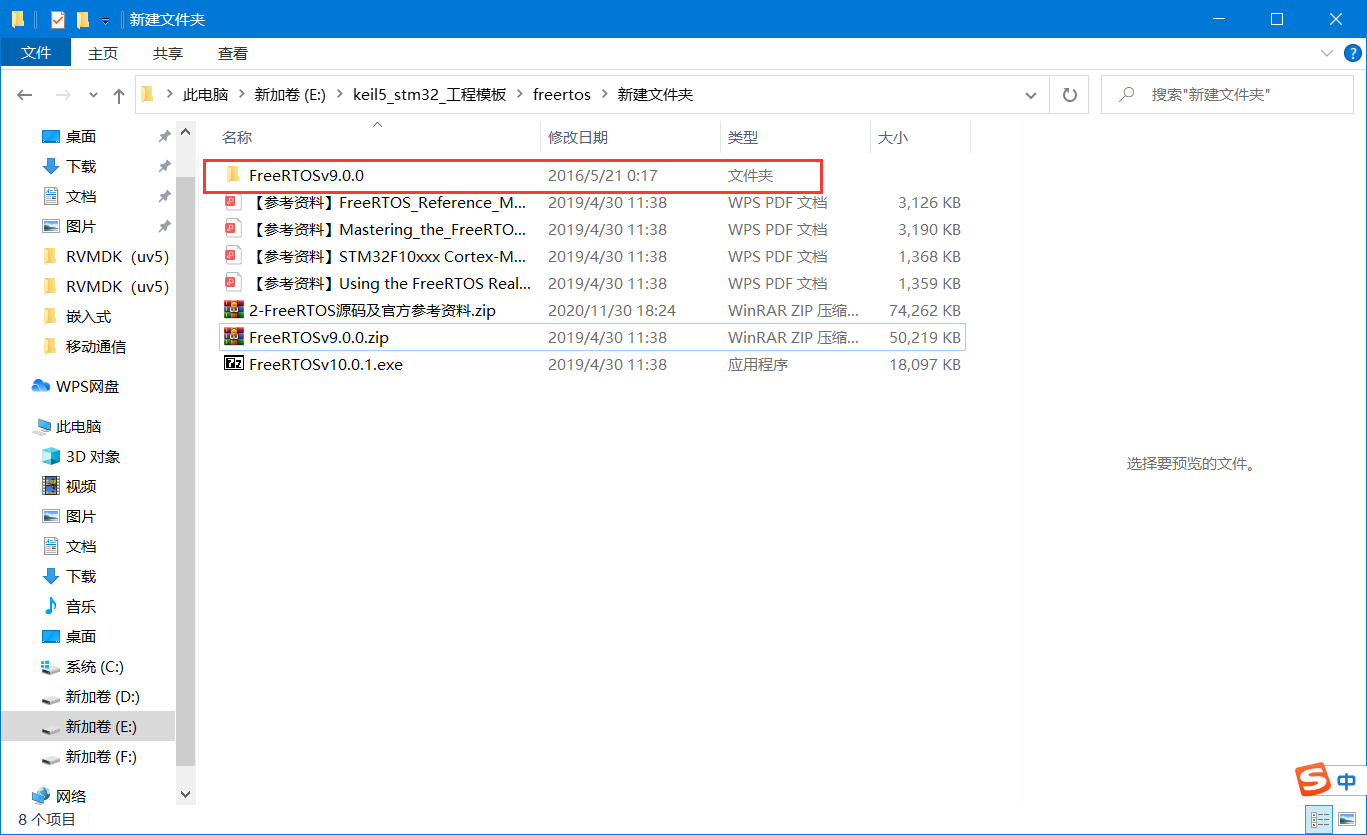Click freertos in the address breadcrumb
This screenshot has width=1367, height=835.
562,95
